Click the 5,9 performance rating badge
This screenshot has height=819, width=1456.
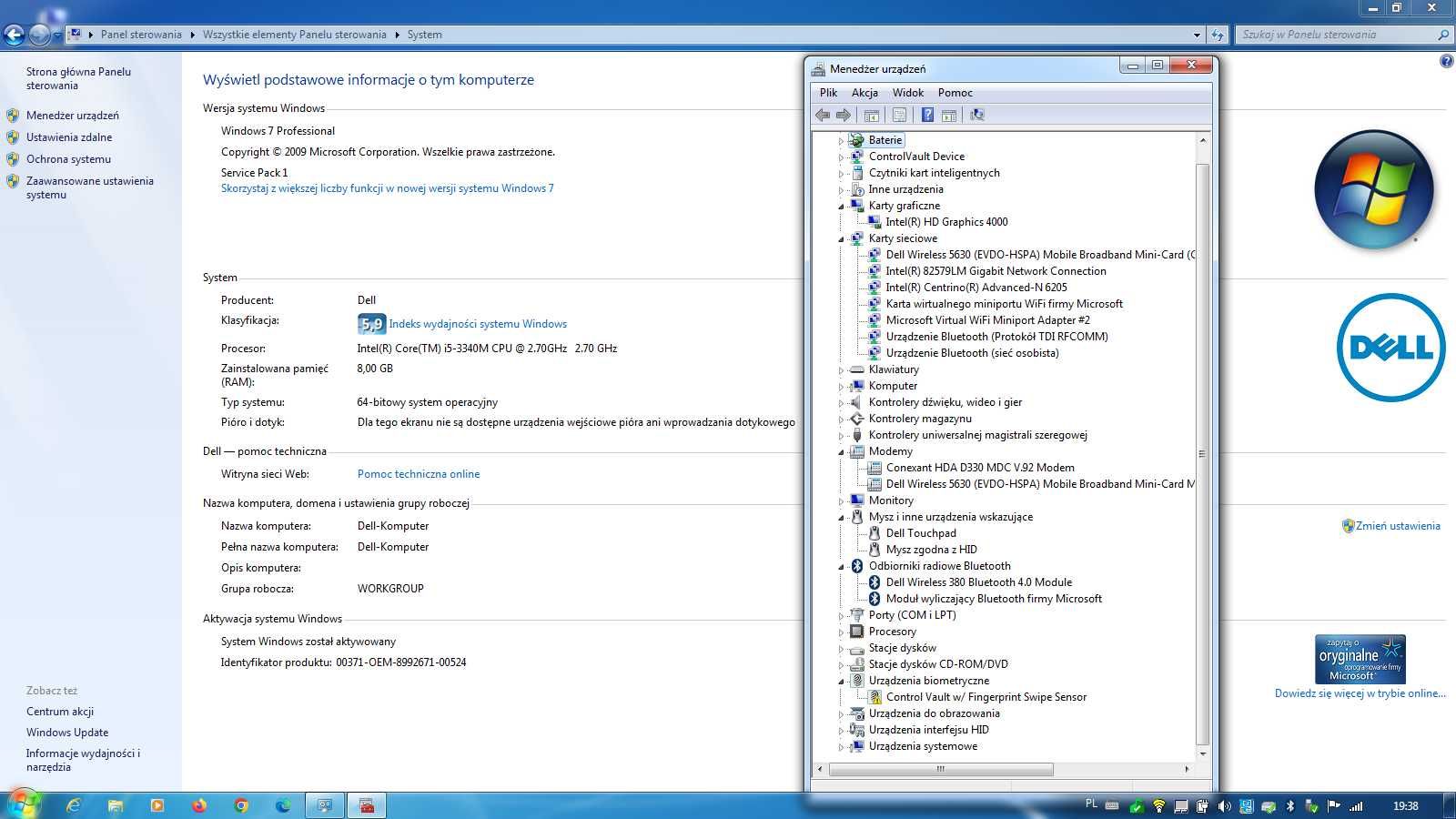[x=371, y=324]
